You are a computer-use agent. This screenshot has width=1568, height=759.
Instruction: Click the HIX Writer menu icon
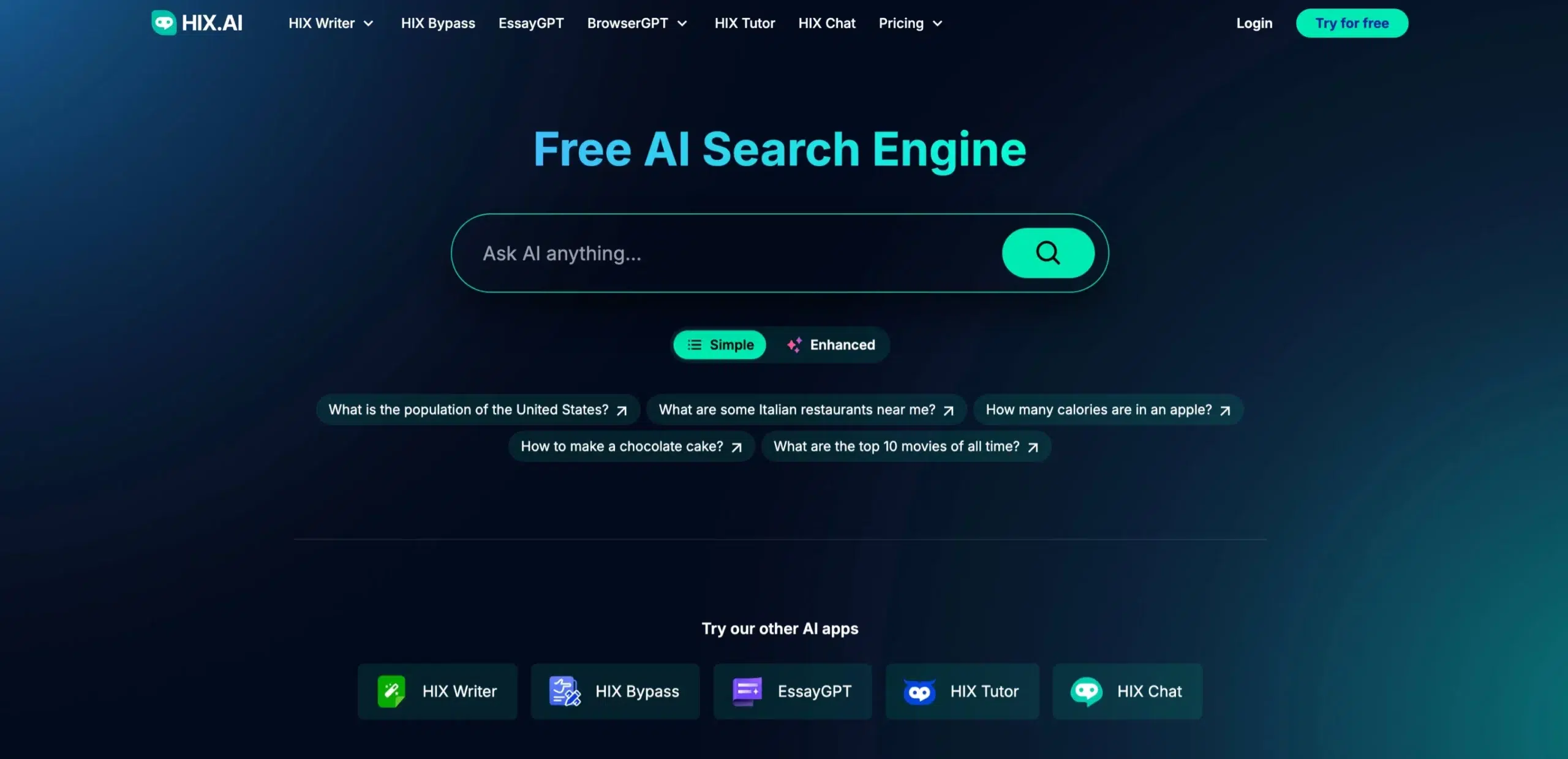(369, 22)
